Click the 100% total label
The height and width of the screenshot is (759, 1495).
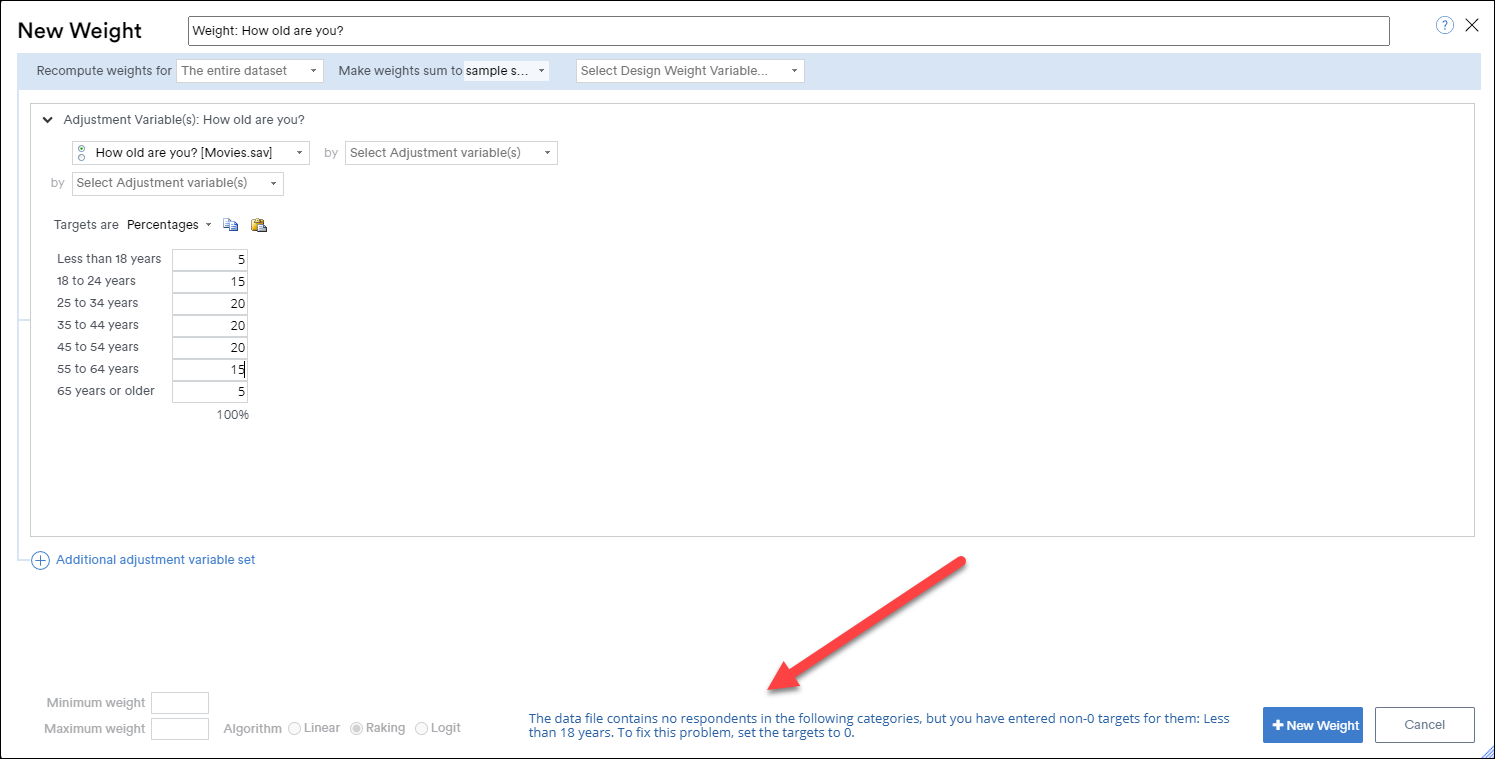click(232, 415)
